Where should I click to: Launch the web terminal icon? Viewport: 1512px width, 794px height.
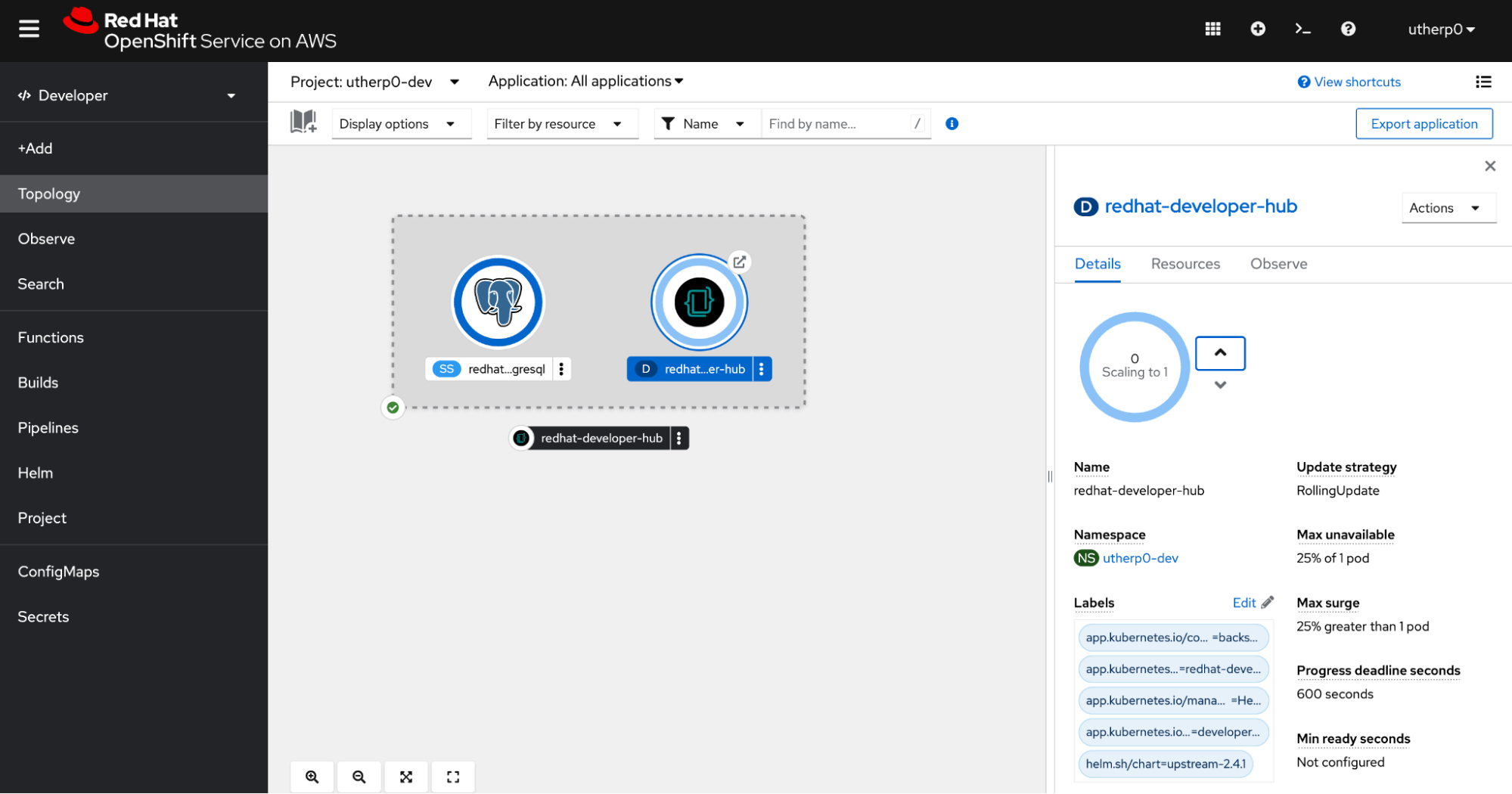pyautogui.click(x=1302, y=29)
